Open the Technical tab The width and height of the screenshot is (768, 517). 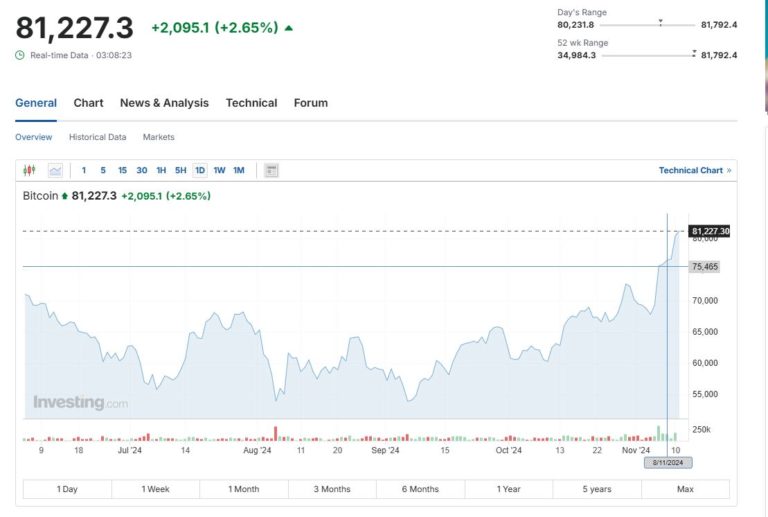pyautogui.click(x=251, y=103)
